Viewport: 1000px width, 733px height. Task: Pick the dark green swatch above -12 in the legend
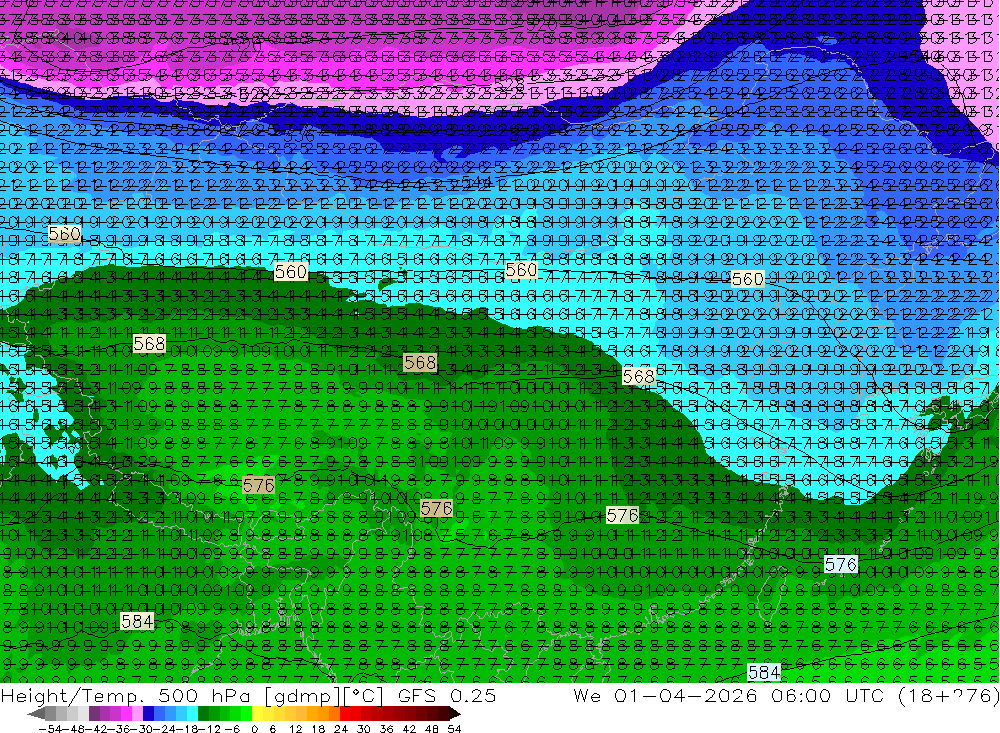point(203,714)
